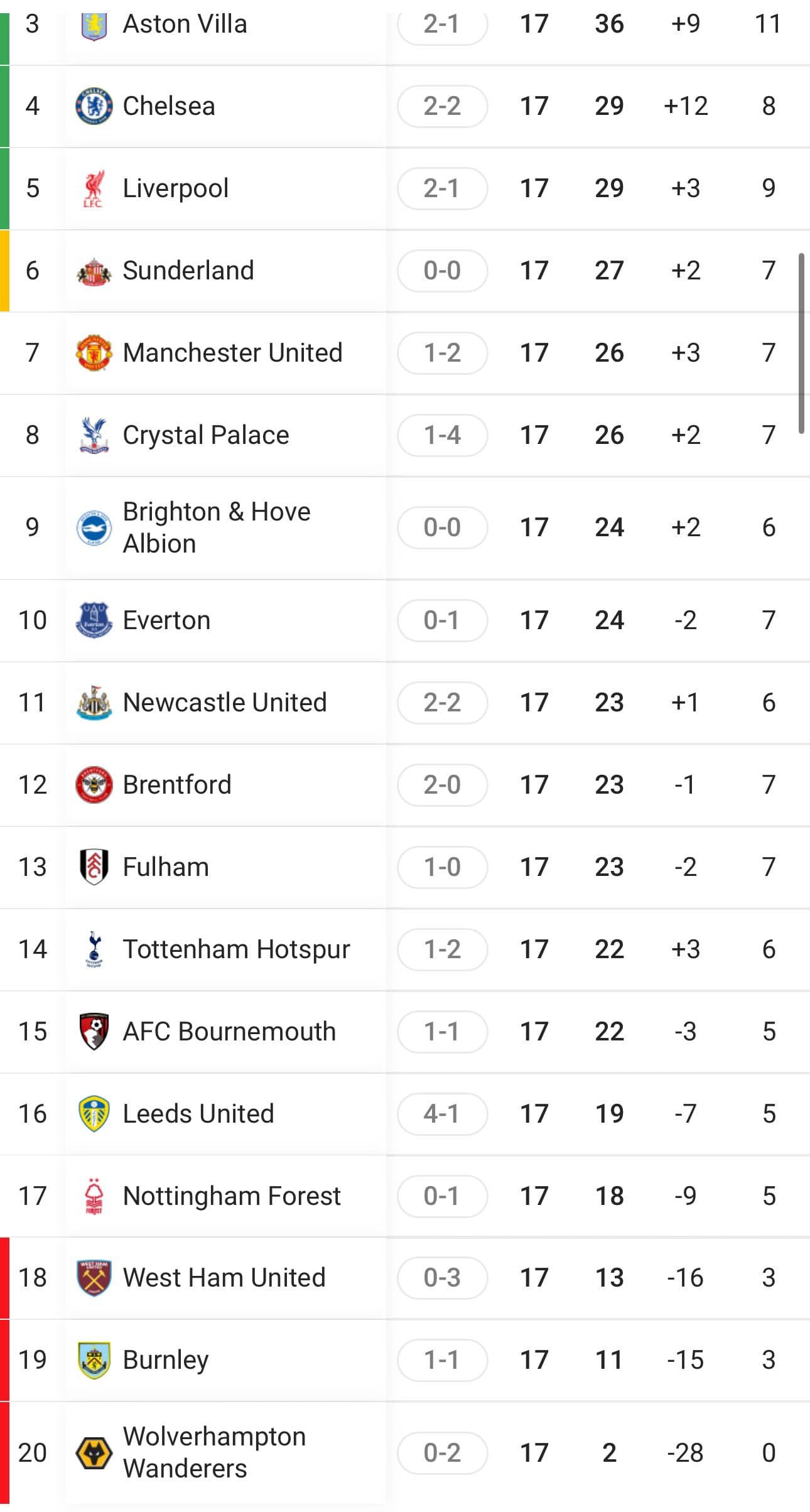Screen dimensions: 810x1512
Task: Click the vertical scrollbar handle
Action: pos(801,343)
